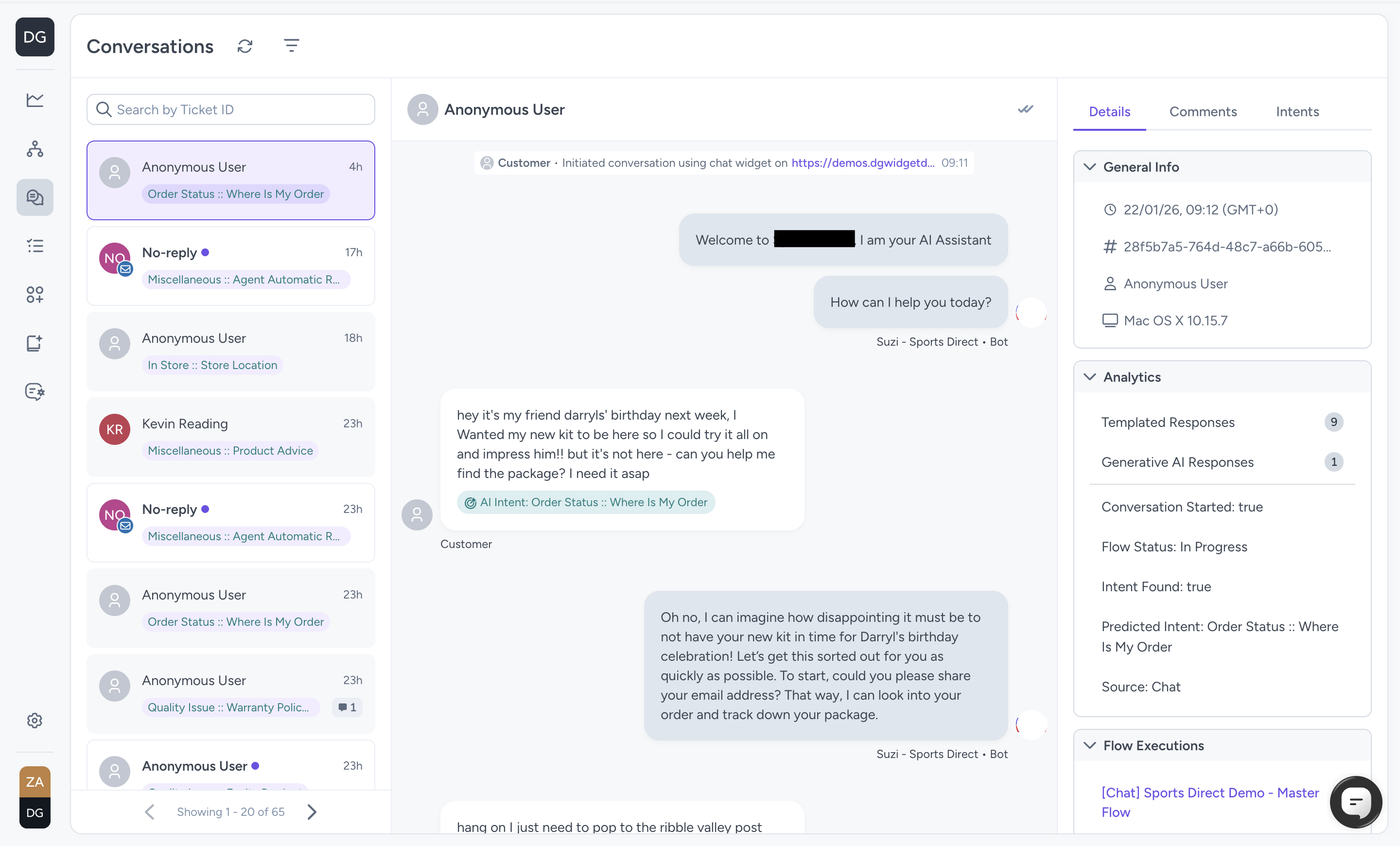Switch to the Intents tab
The height and width of the screenshot is (846, 1400).
pos(1297,112)
